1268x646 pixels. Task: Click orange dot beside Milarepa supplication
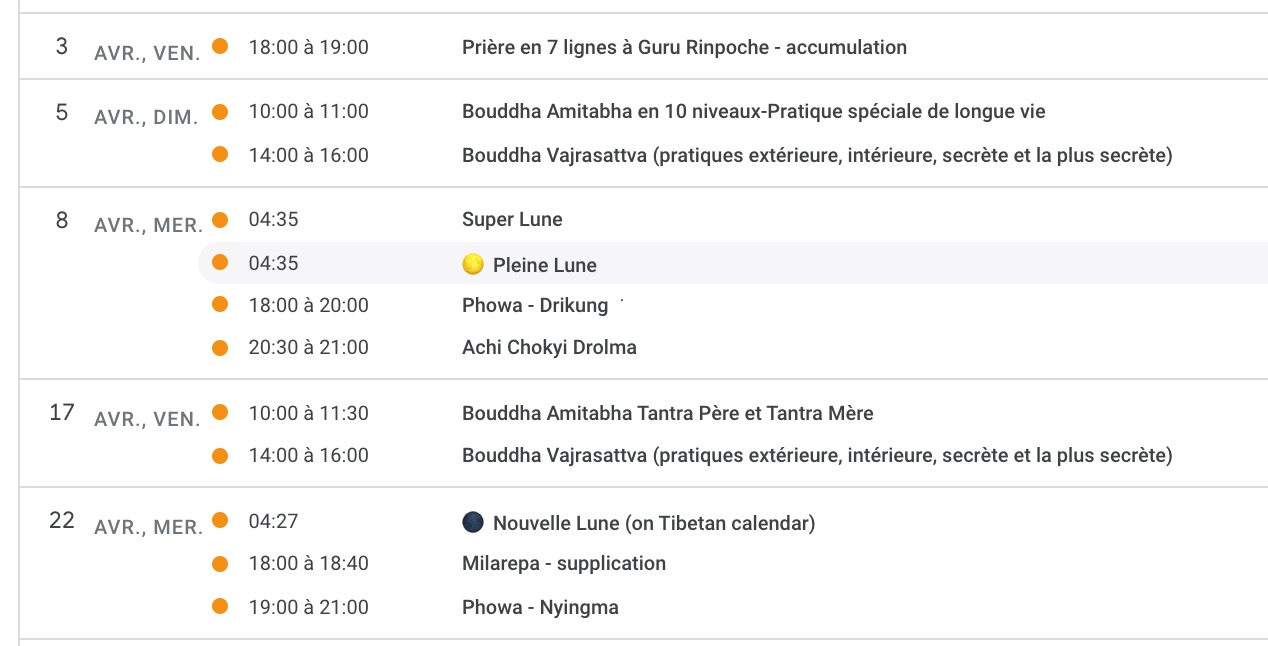(x=220, y=564)
